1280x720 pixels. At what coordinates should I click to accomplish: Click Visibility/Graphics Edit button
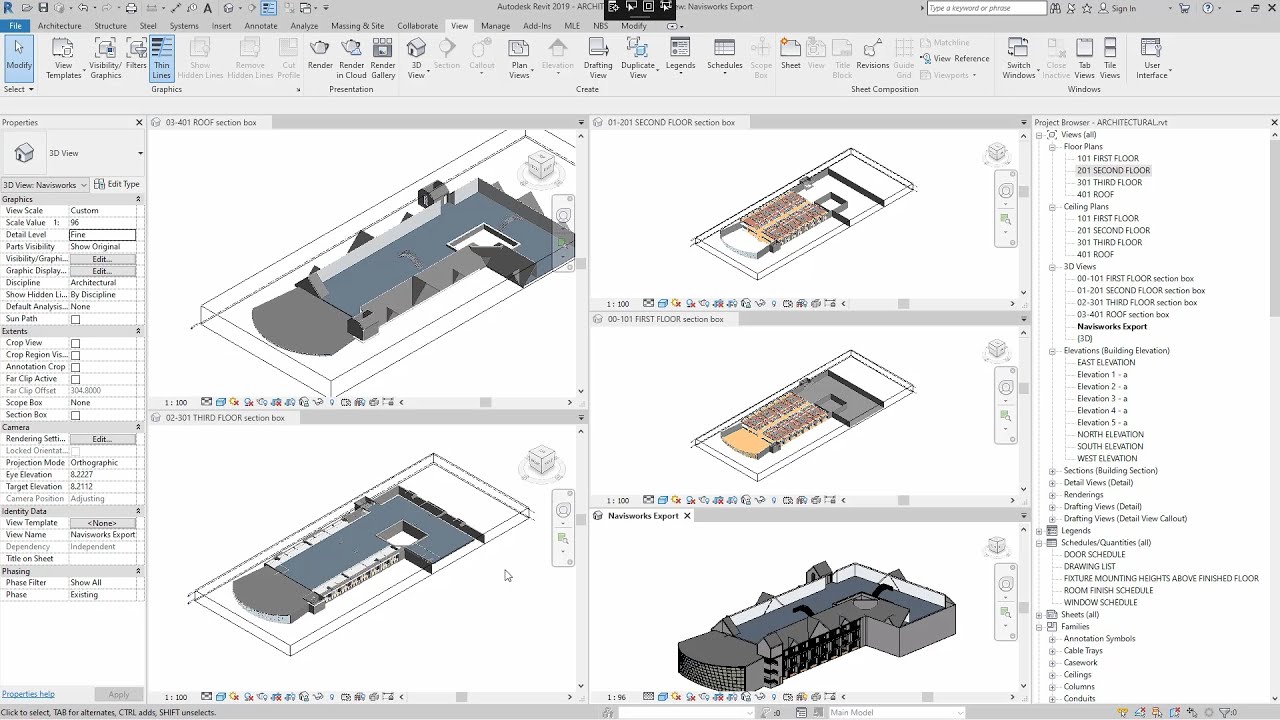102,259
